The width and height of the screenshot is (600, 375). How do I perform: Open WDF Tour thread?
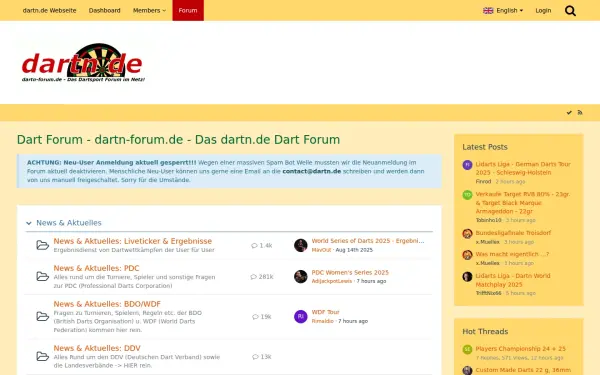(325, 312)
